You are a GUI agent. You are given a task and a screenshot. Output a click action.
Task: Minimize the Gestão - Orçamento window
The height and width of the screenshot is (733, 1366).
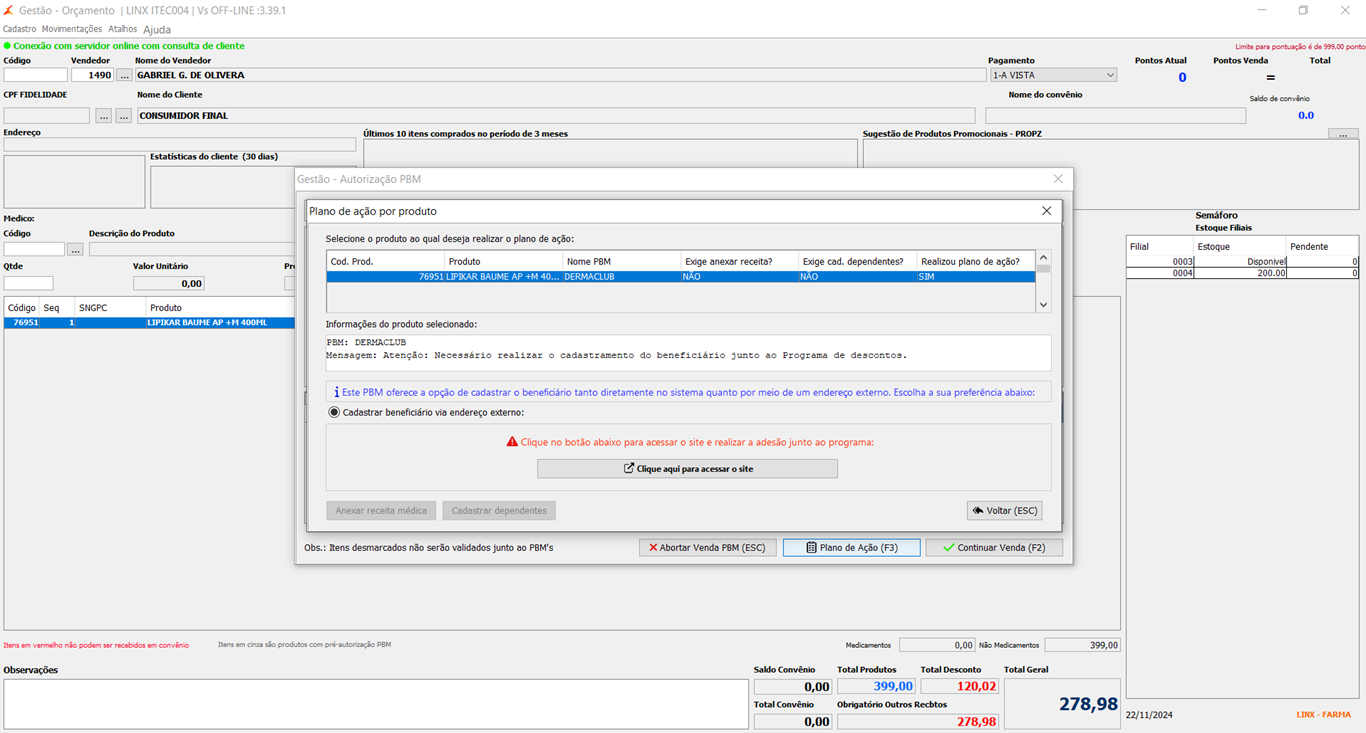(1260, 10)
